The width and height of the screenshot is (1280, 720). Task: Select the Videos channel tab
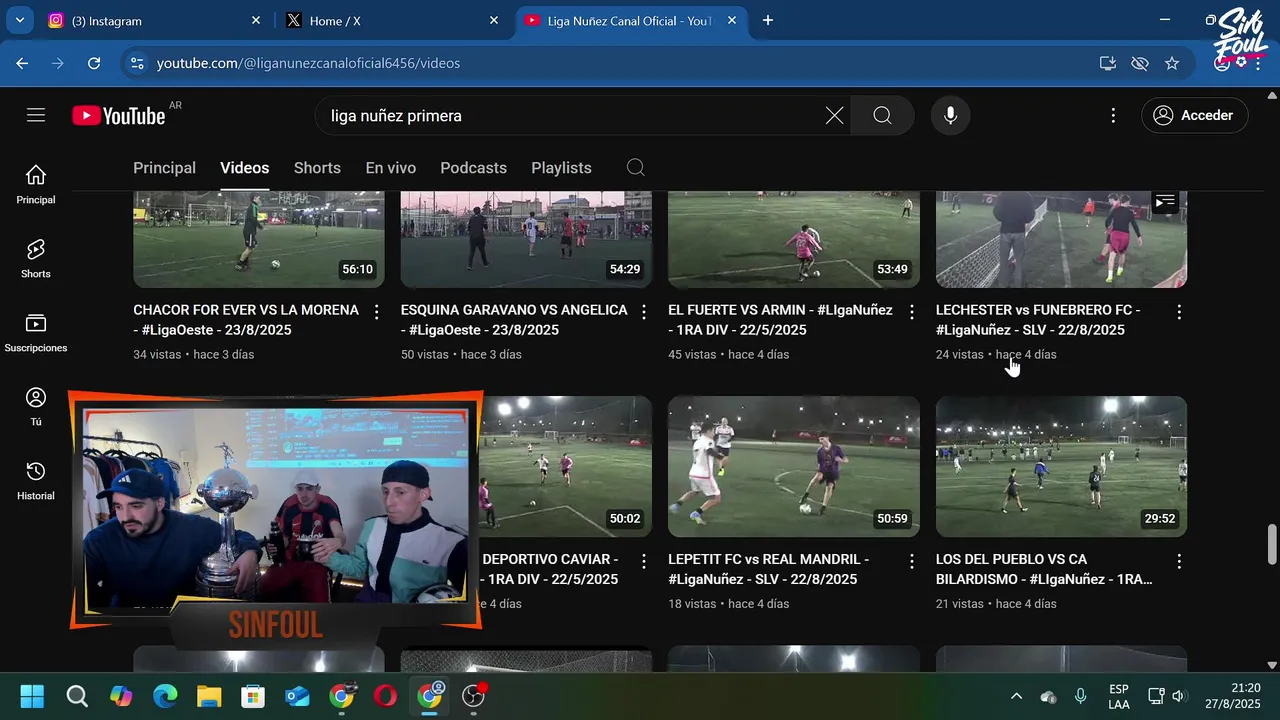245,168
